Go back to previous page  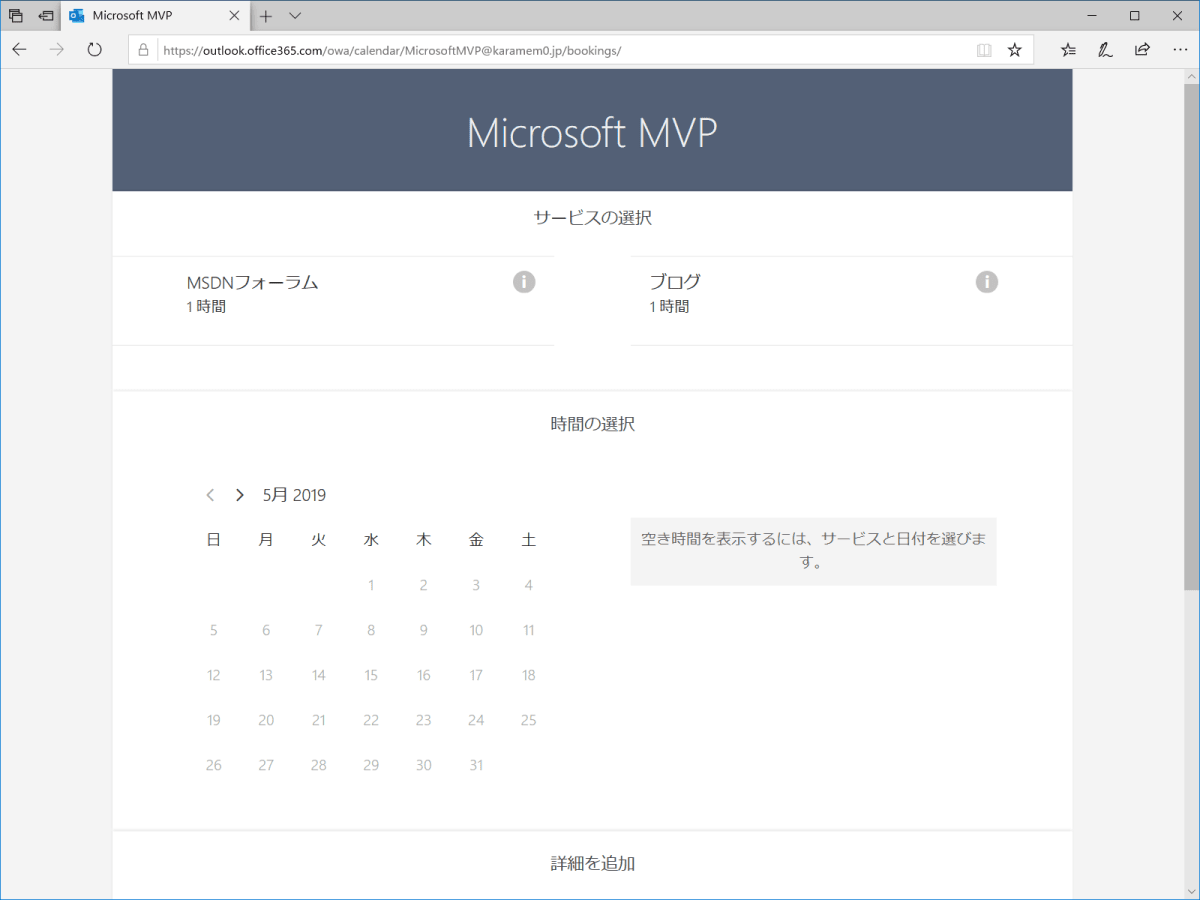(19, 49)
